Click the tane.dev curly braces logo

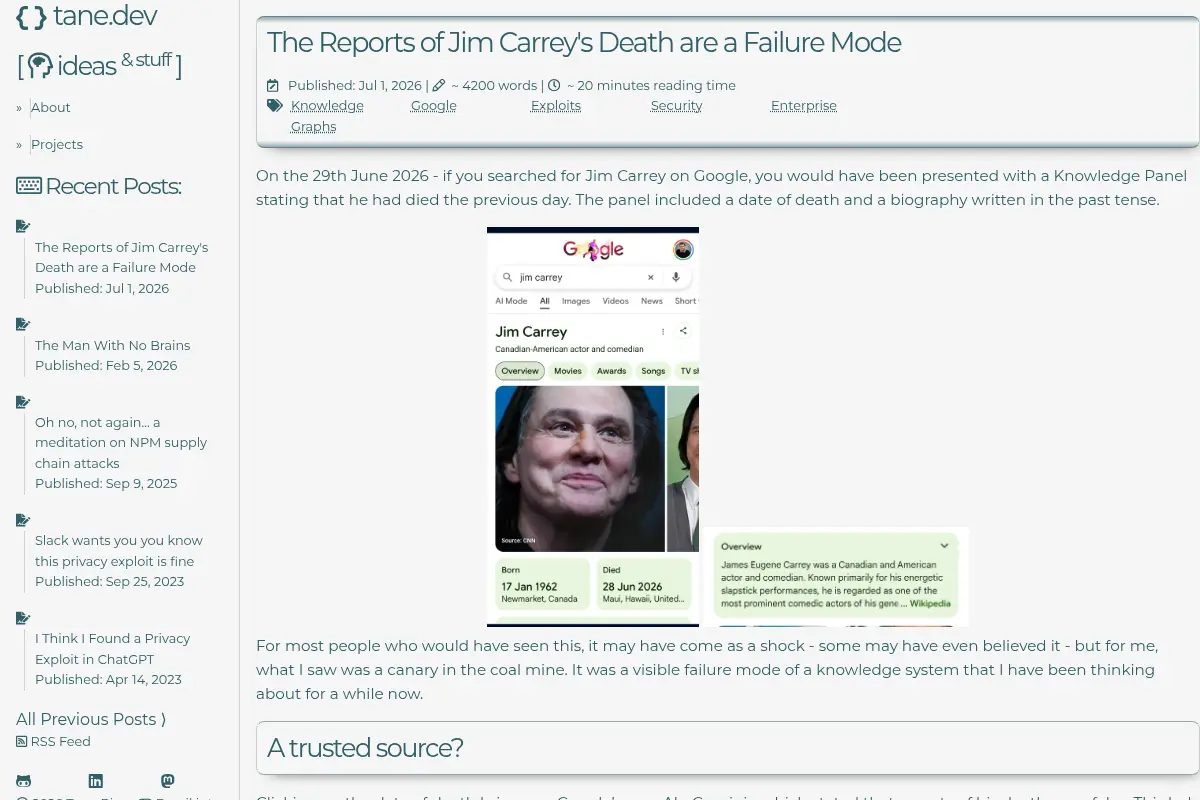[31, 17]
